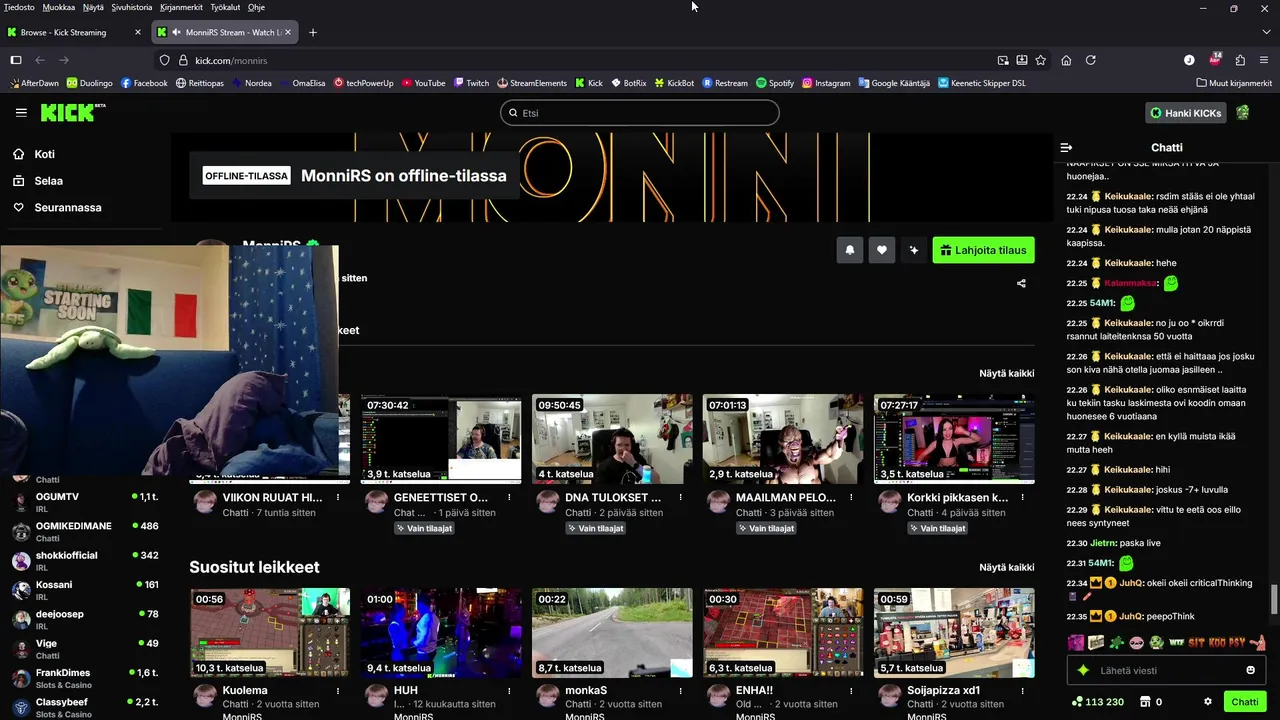The height and width of the screenshot is (720, 1280).
Task: Open options menu for monkaS clip
Action: (x=680, y=690)
